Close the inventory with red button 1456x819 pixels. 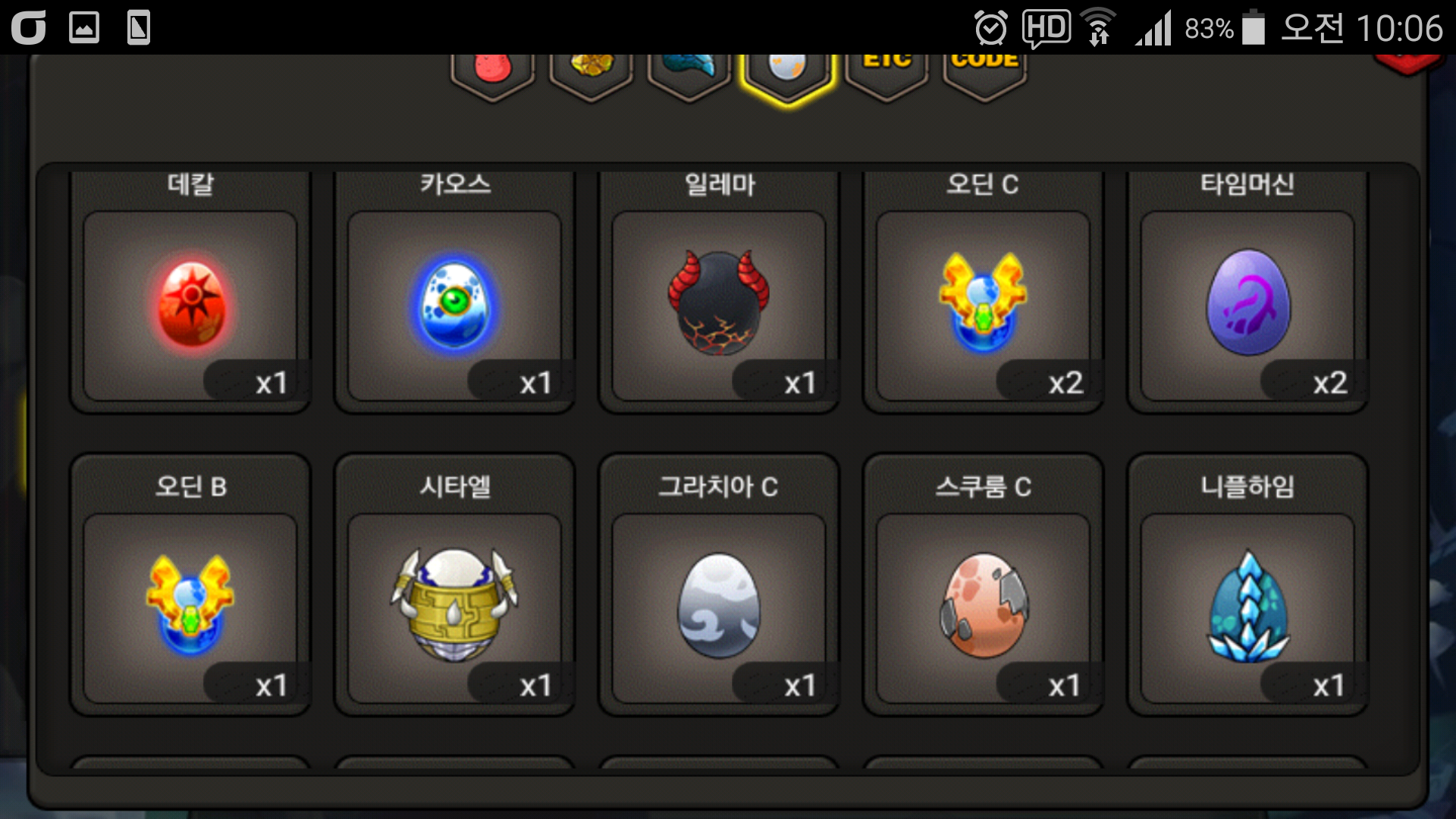pos(1407,64)
